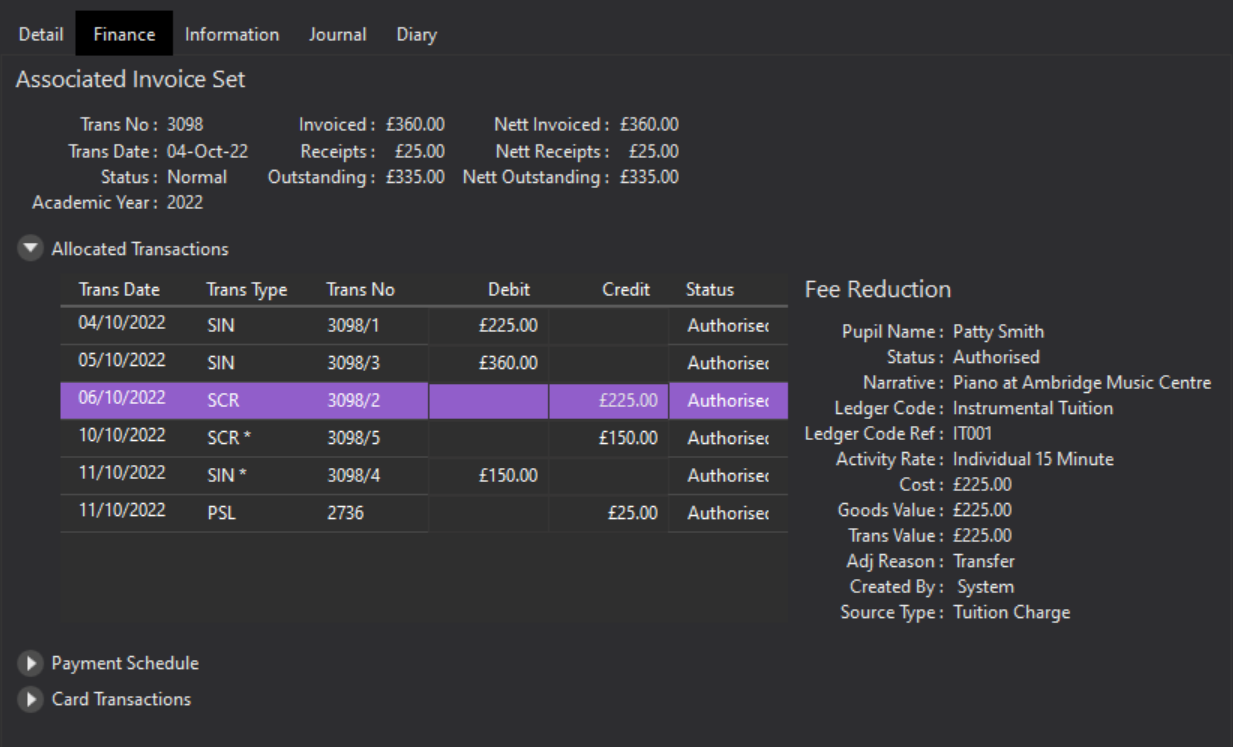Select PSL transaction 2736
The width and height of the screenshot is (1233, 747).
pyautogui.click(x=424, y=513)
